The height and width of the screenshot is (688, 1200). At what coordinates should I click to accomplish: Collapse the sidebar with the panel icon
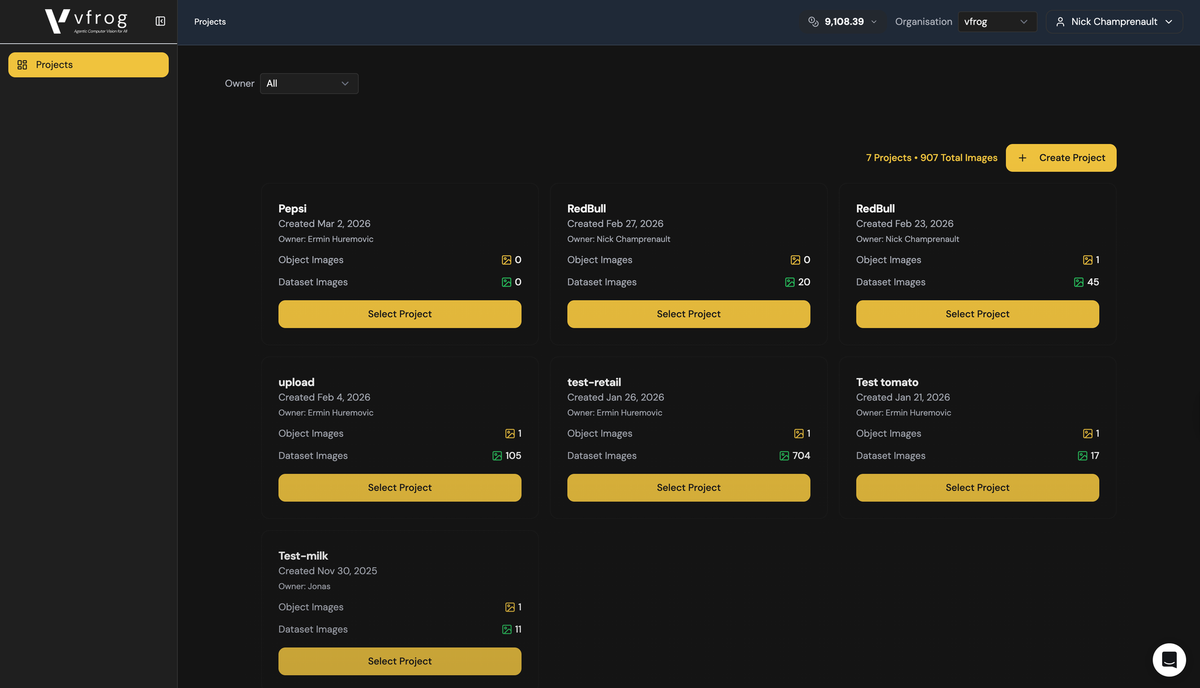[160, 21]
